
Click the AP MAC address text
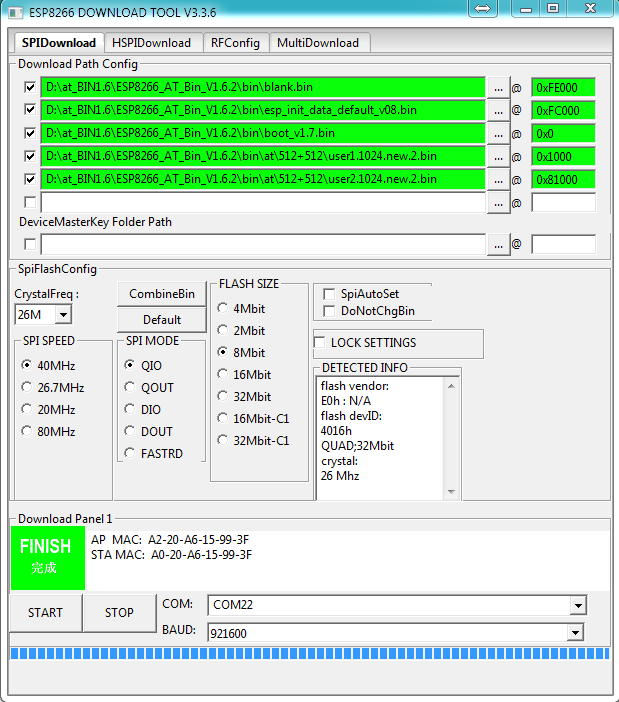tap(170, 539)
